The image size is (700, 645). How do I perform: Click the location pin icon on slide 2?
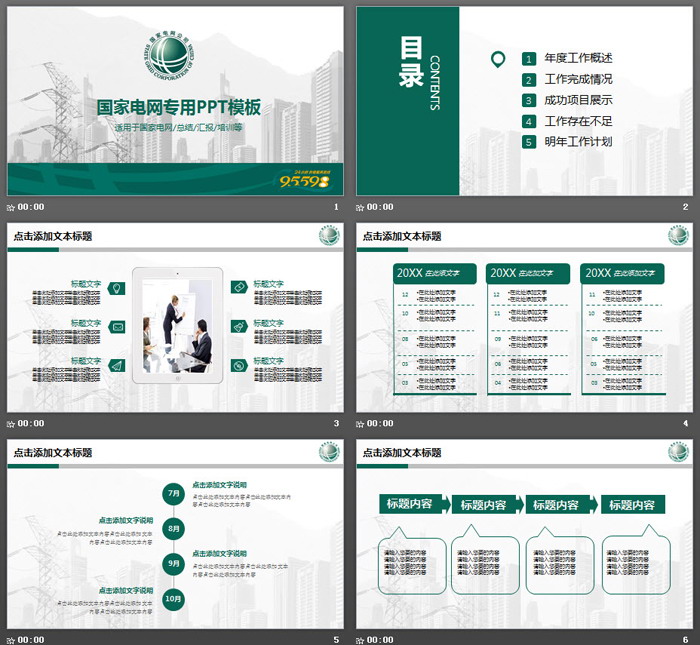[497, 60]
